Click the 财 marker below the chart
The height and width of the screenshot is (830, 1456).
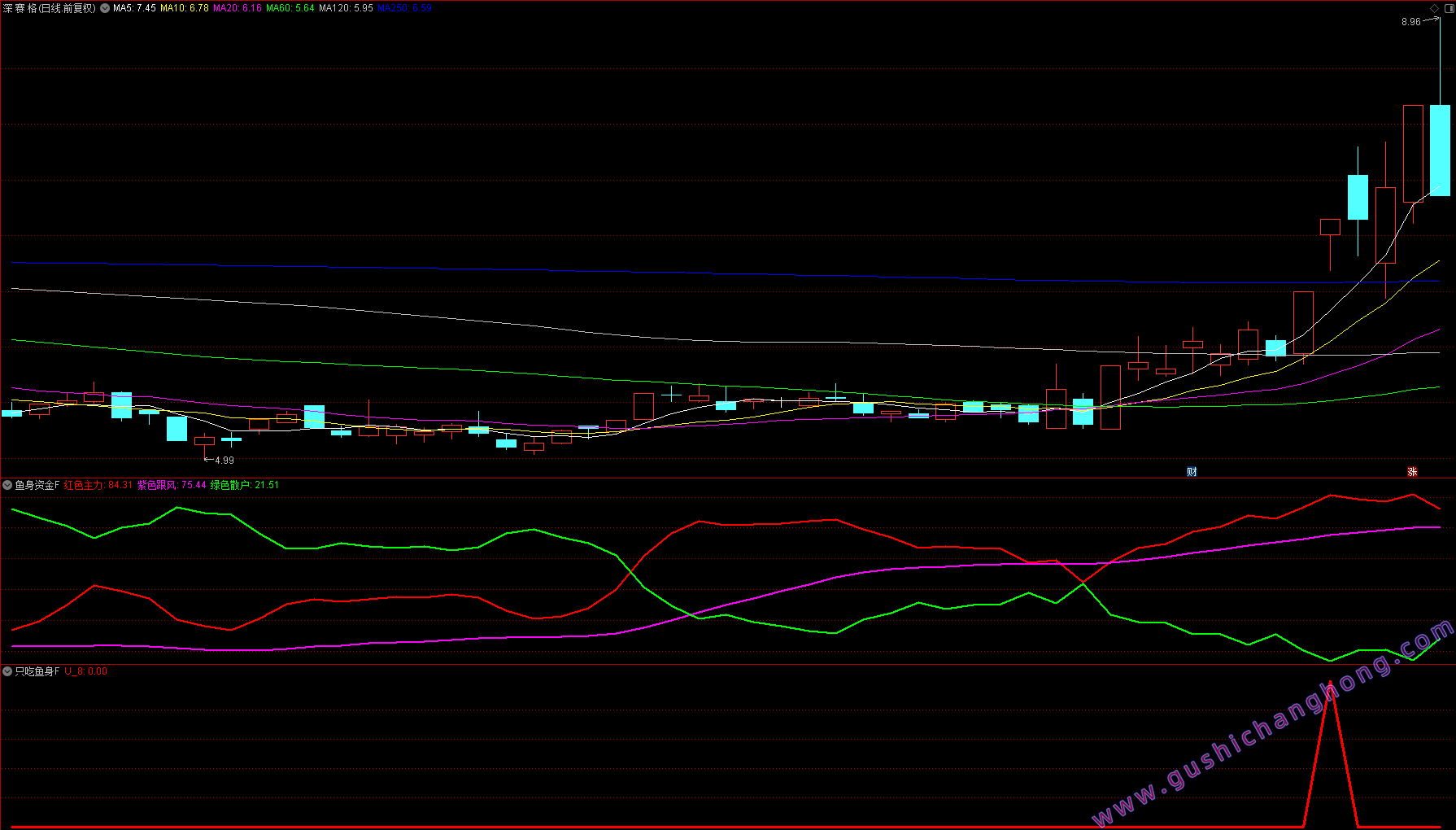[x=1192, y=472]
